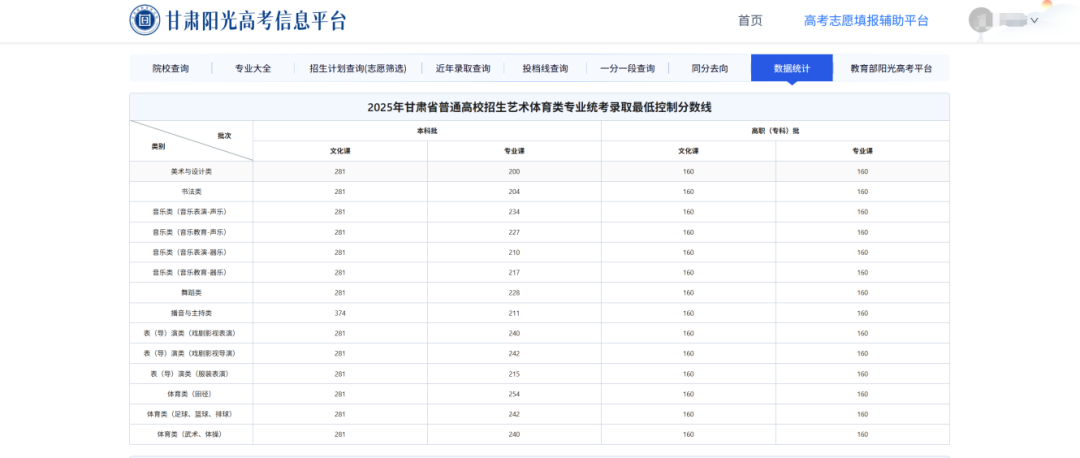1080x458 pixels.
Task: Open 高考志愿填报辅助平台 link
Action: point(866,21)
